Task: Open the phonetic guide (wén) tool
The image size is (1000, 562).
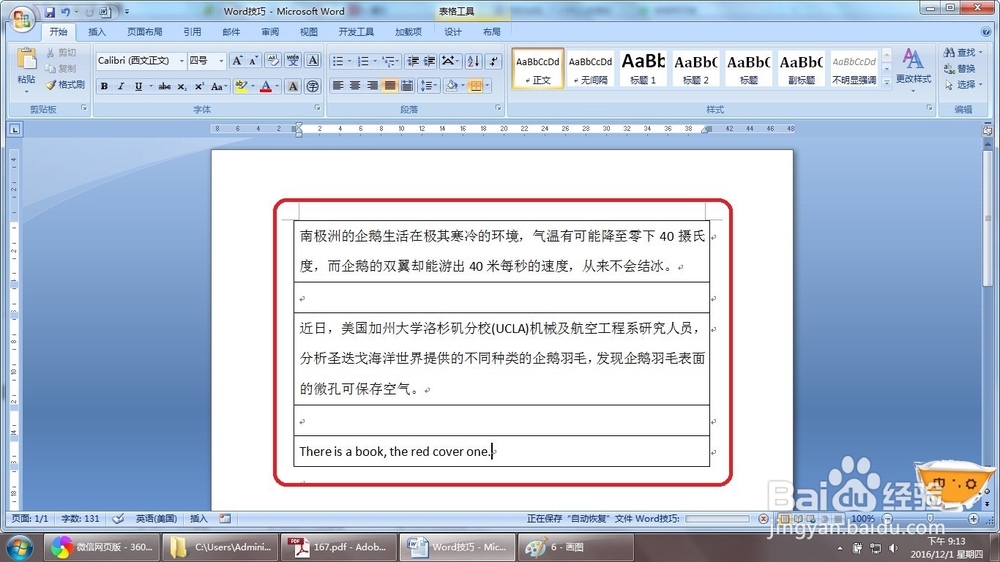Action: (x=293, y=61)
